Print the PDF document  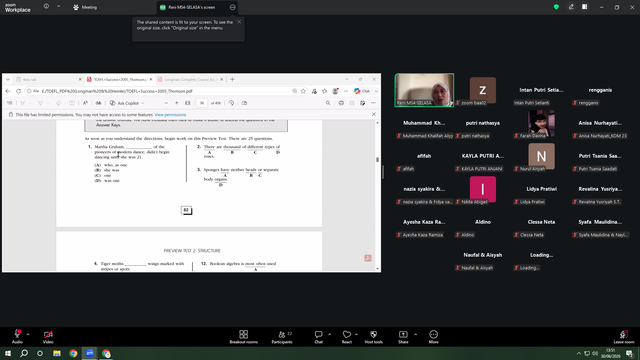pos(341,103)
